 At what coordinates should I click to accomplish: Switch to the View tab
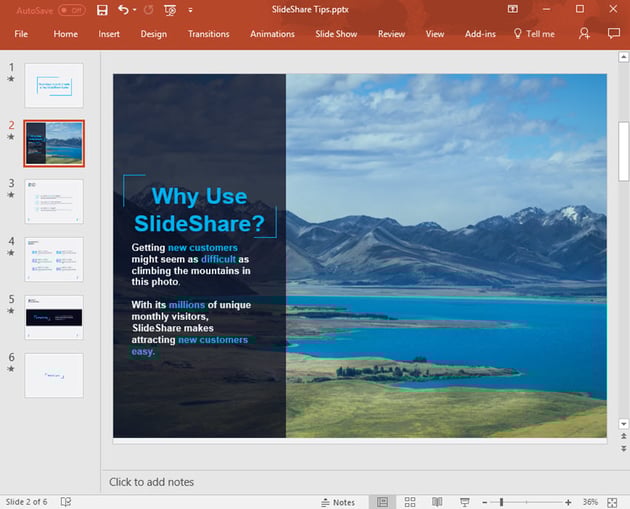tap(435, 34)
